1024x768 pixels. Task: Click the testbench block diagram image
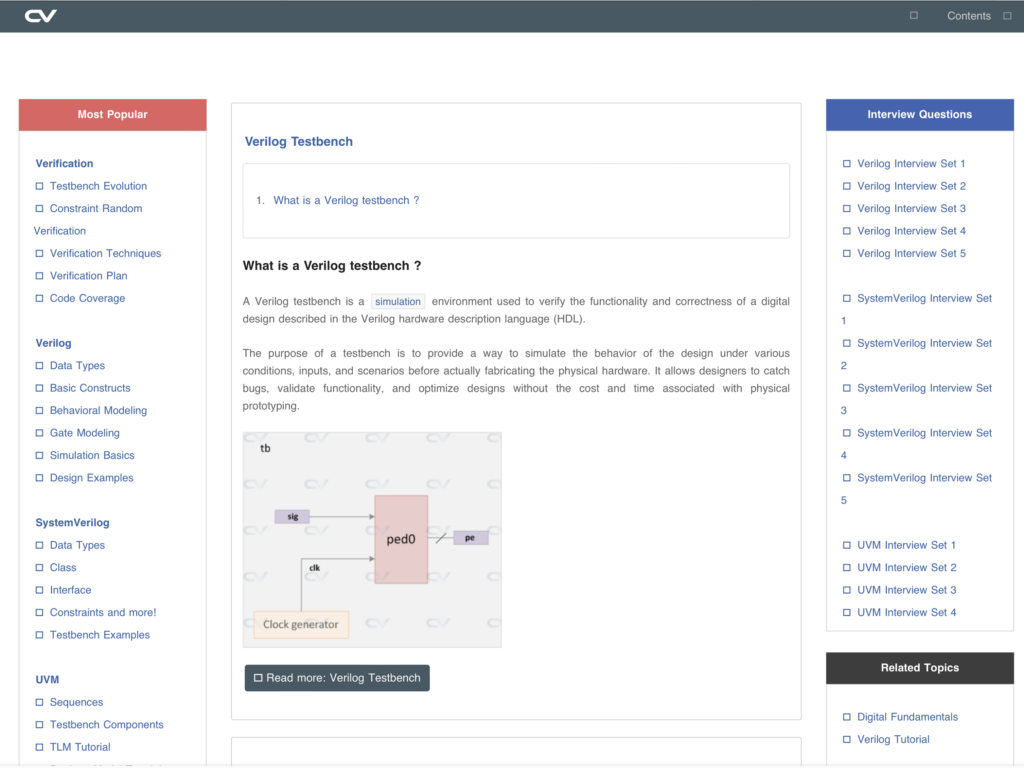pyautogui.click(x=372, y=539)
